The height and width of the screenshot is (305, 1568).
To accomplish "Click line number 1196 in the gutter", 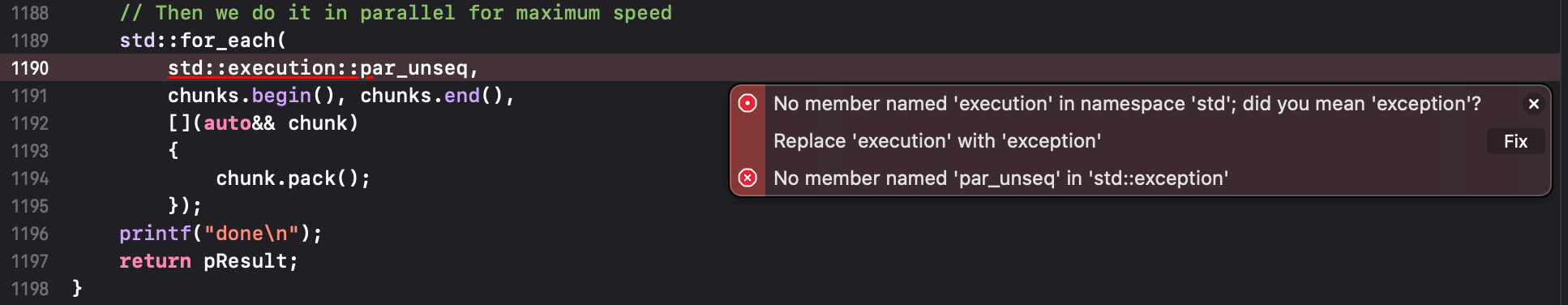I will pos(30,234).
